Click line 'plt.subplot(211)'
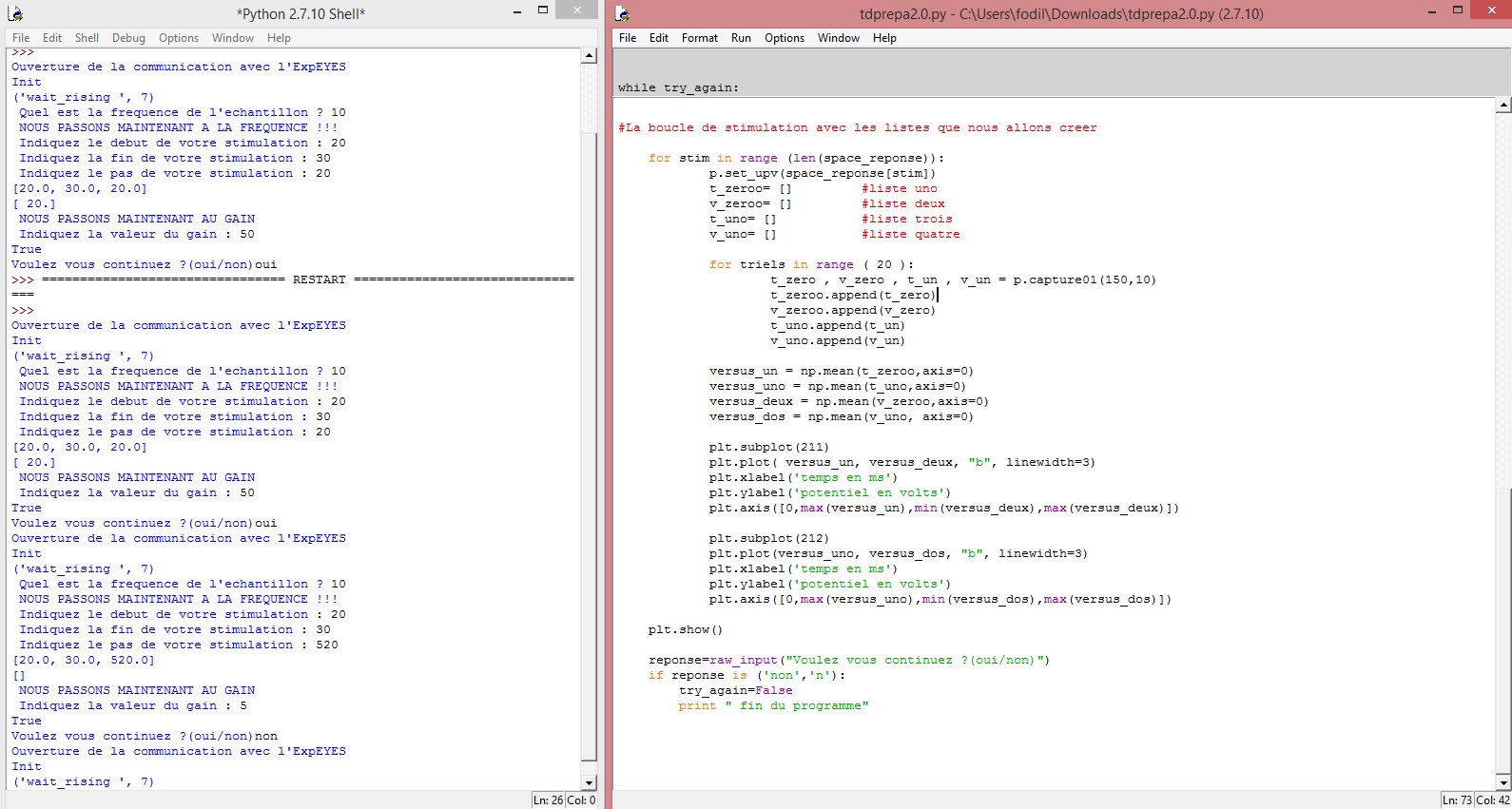 pos(769,447)
